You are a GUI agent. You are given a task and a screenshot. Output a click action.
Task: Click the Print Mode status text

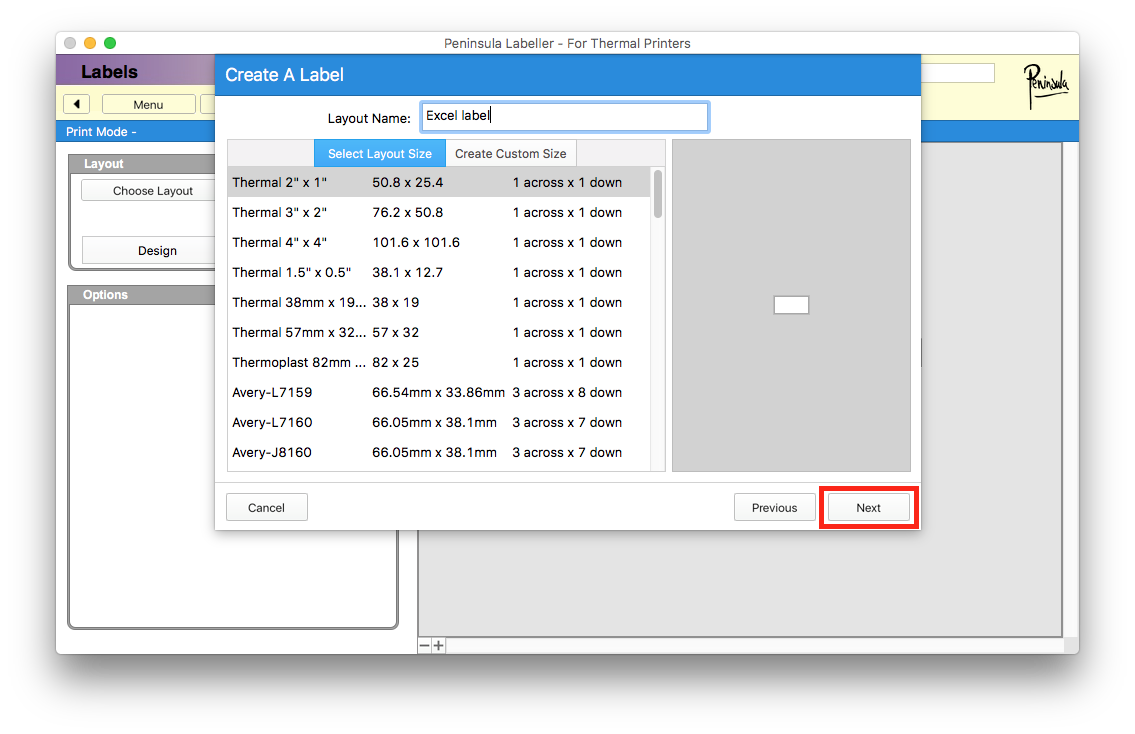point(101,132)
